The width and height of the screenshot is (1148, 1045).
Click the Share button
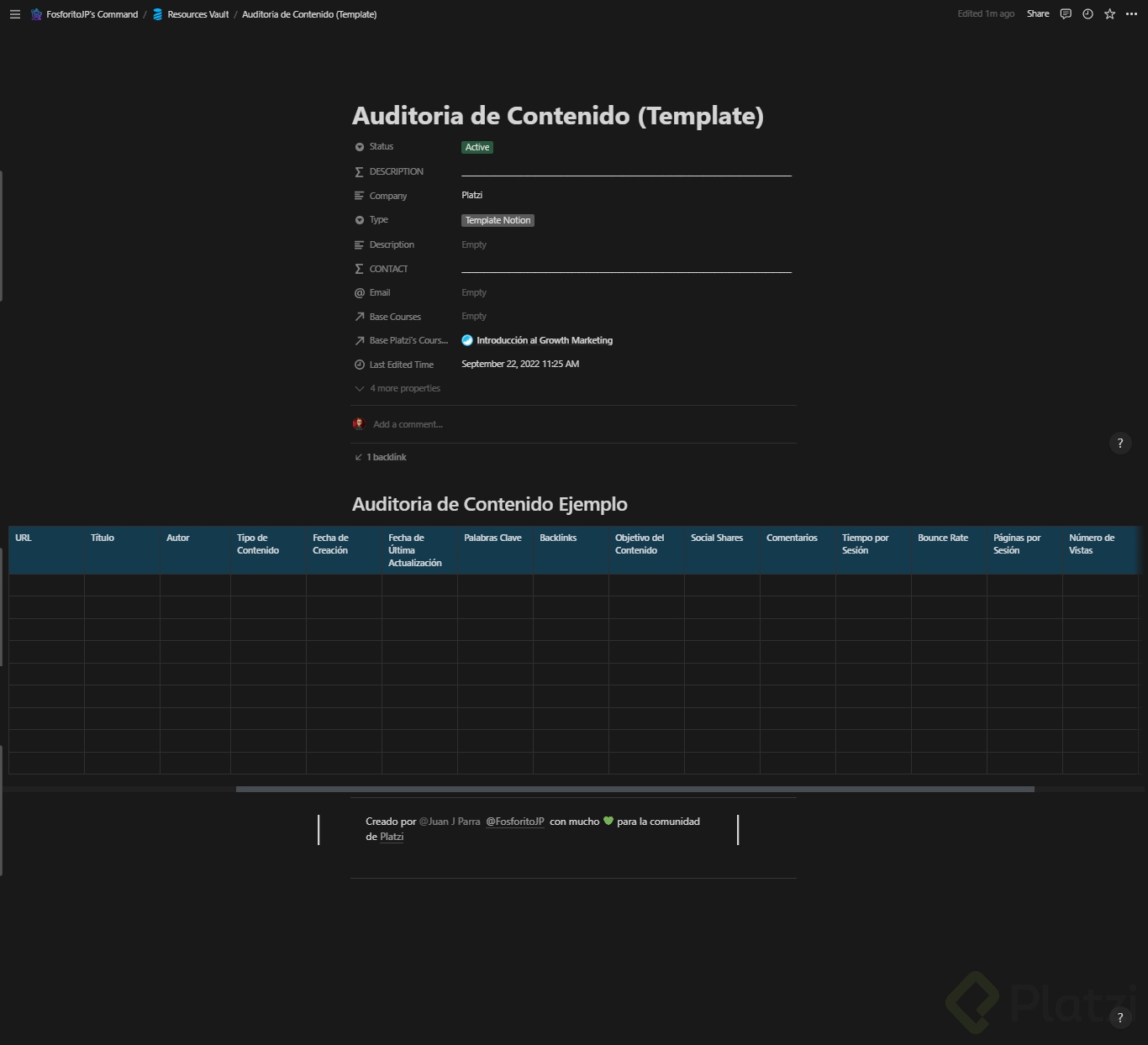click(x=1038, y=14)
